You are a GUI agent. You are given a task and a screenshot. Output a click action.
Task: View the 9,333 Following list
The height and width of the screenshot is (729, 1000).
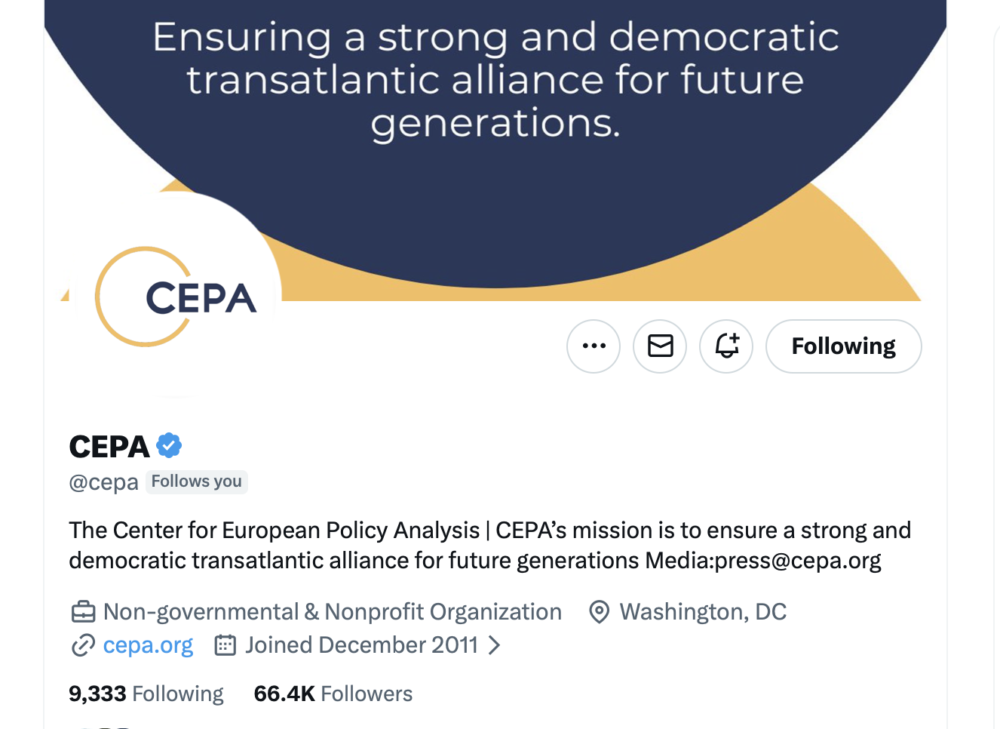tap(146, 693)
